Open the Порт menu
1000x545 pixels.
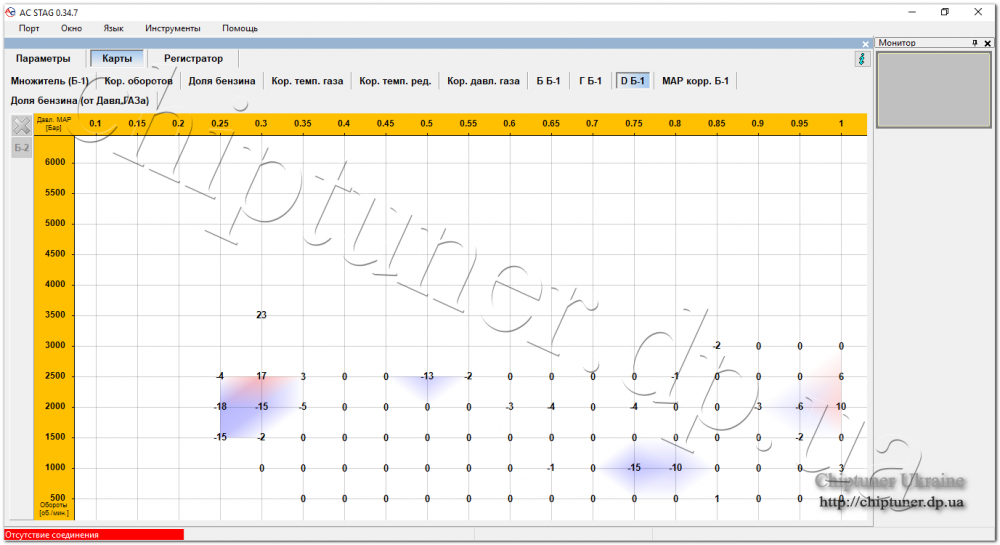tap(29, 28)
